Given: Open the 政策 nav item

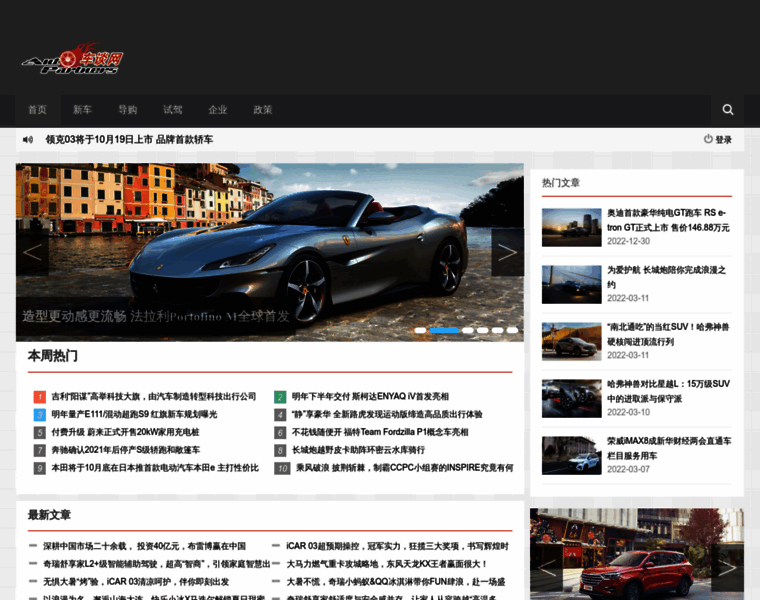Looking at the screenshot, I should pos(263,110).
